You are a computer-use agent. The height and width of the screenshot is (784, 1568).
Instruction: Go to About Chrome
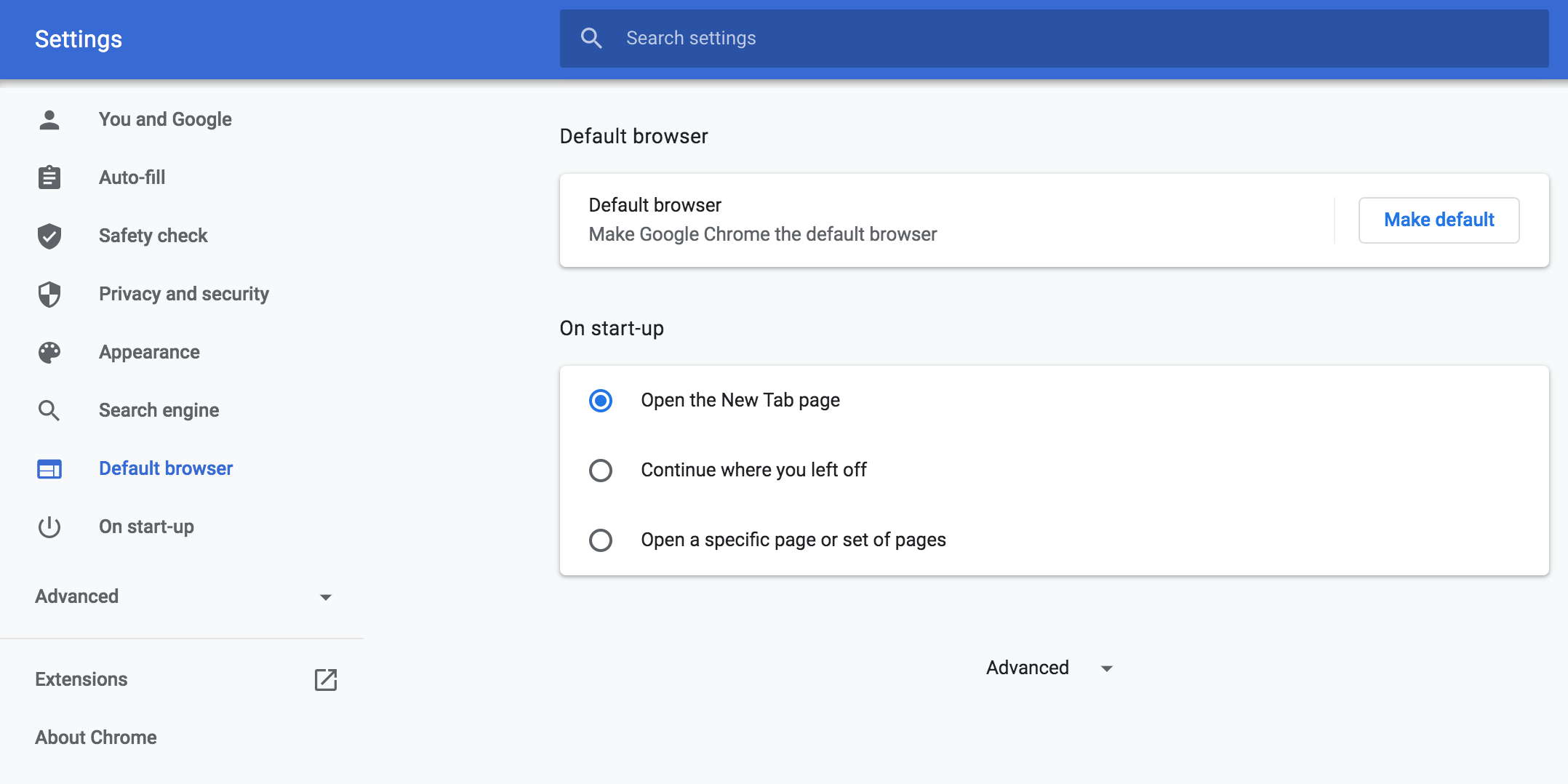coord(95,737)
